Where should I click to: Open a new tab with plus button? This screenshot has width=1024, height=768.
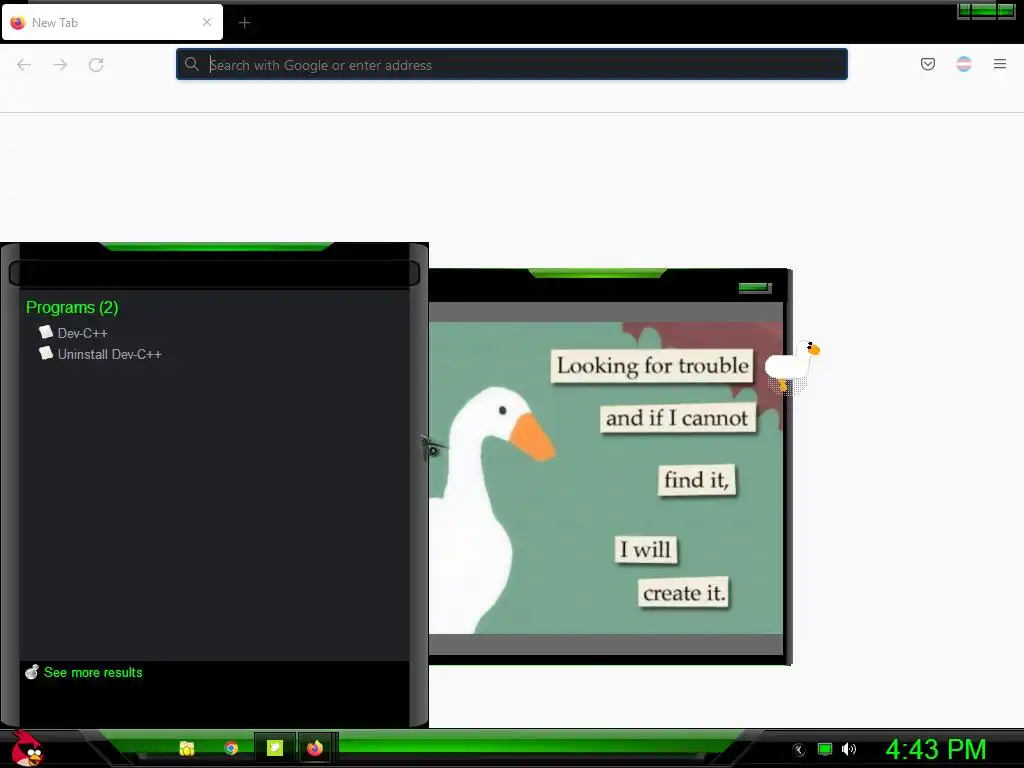[x=244, y=23]
